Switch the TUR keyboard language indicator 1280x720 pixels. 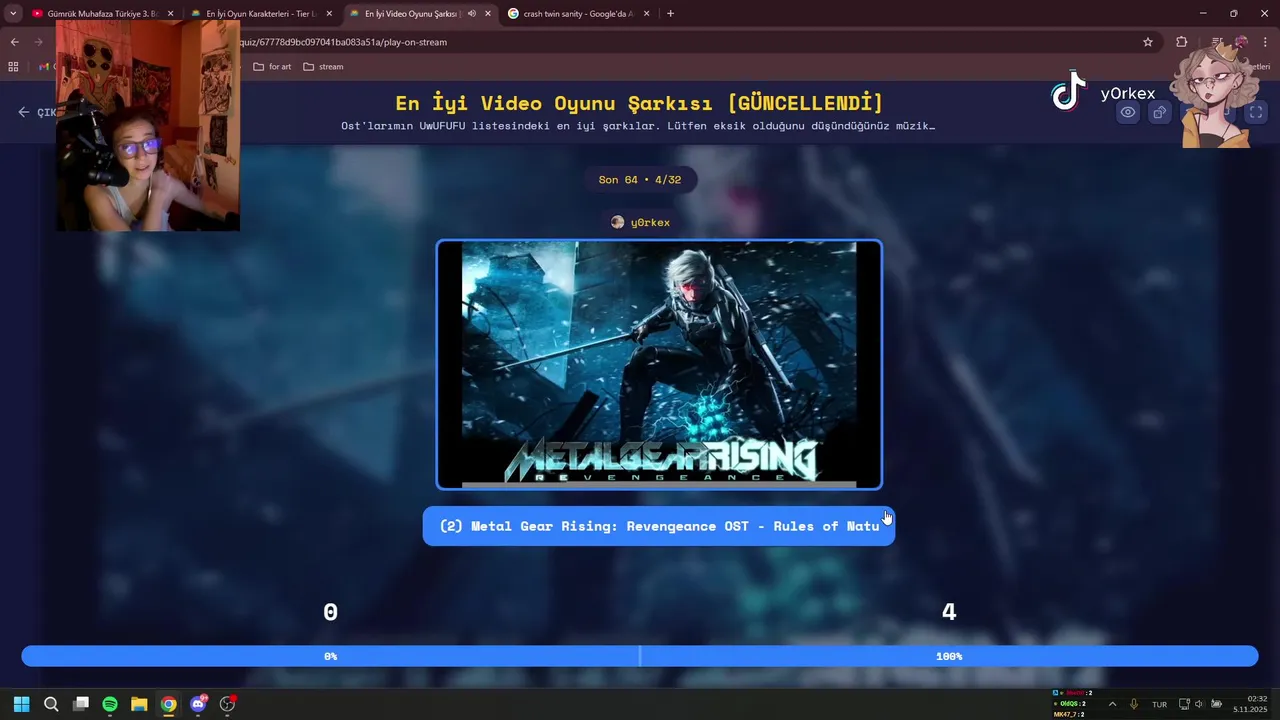pos(1159,704)
